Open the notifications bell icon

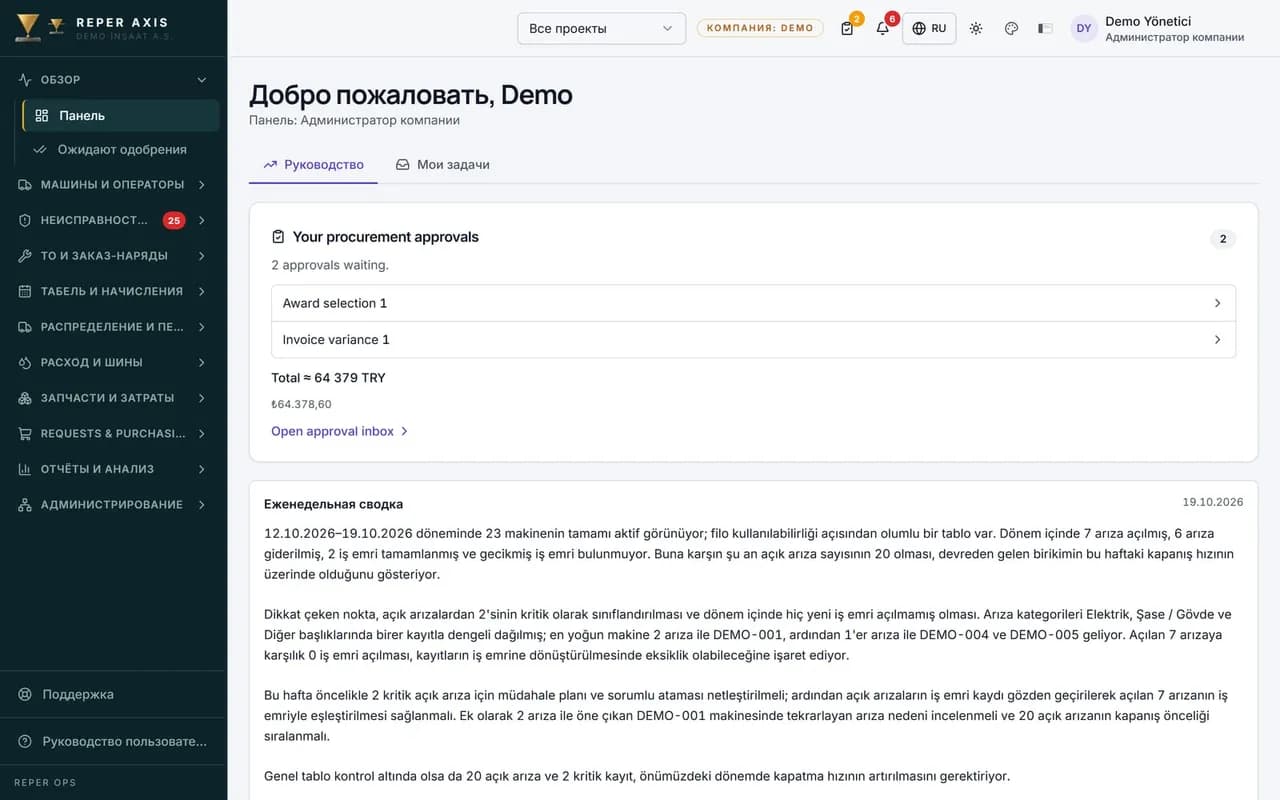pyautogui.click(x=883, y=28)
